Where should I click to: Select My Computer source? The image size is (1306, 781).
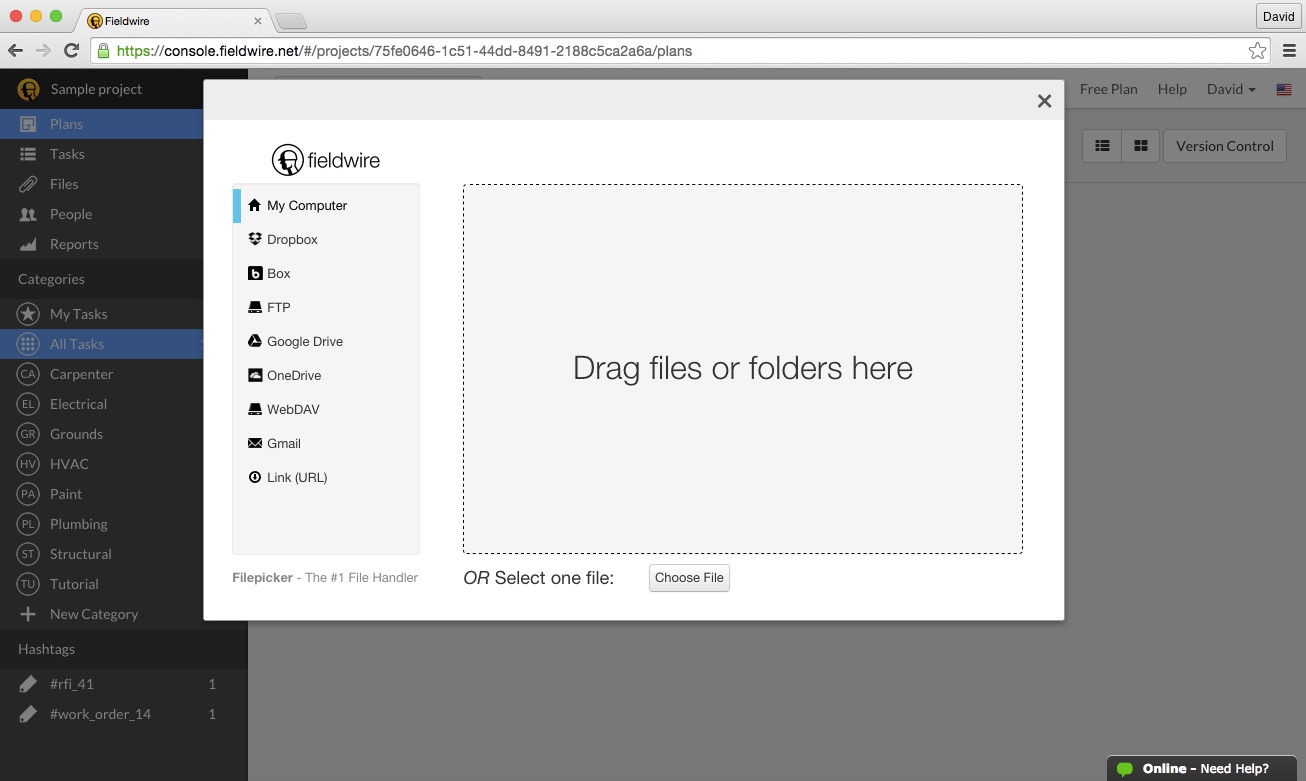click(326, 205)
